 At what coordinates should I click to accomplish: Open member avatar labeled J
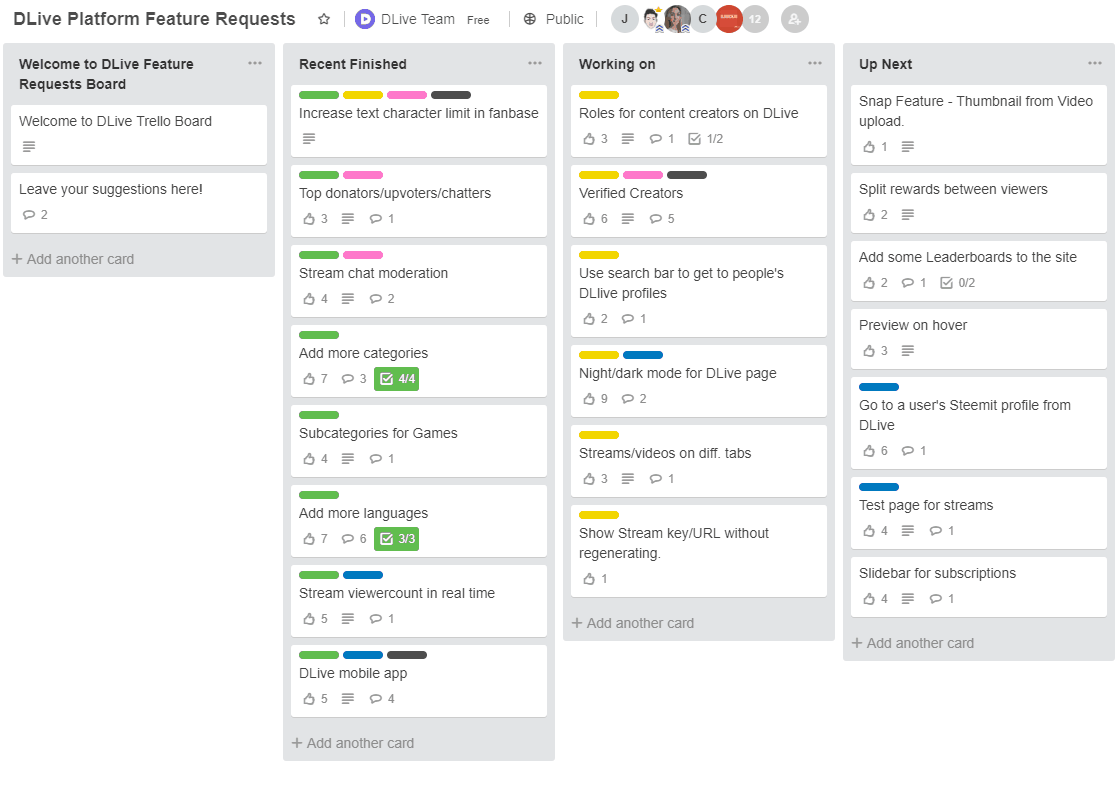pyautogui.click(x=624, y=19)
